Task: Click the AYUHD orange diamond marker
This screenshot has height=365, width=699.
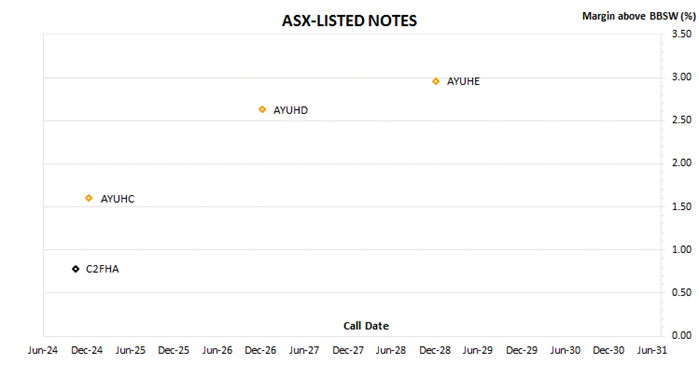Action: (x=262, y=110)
